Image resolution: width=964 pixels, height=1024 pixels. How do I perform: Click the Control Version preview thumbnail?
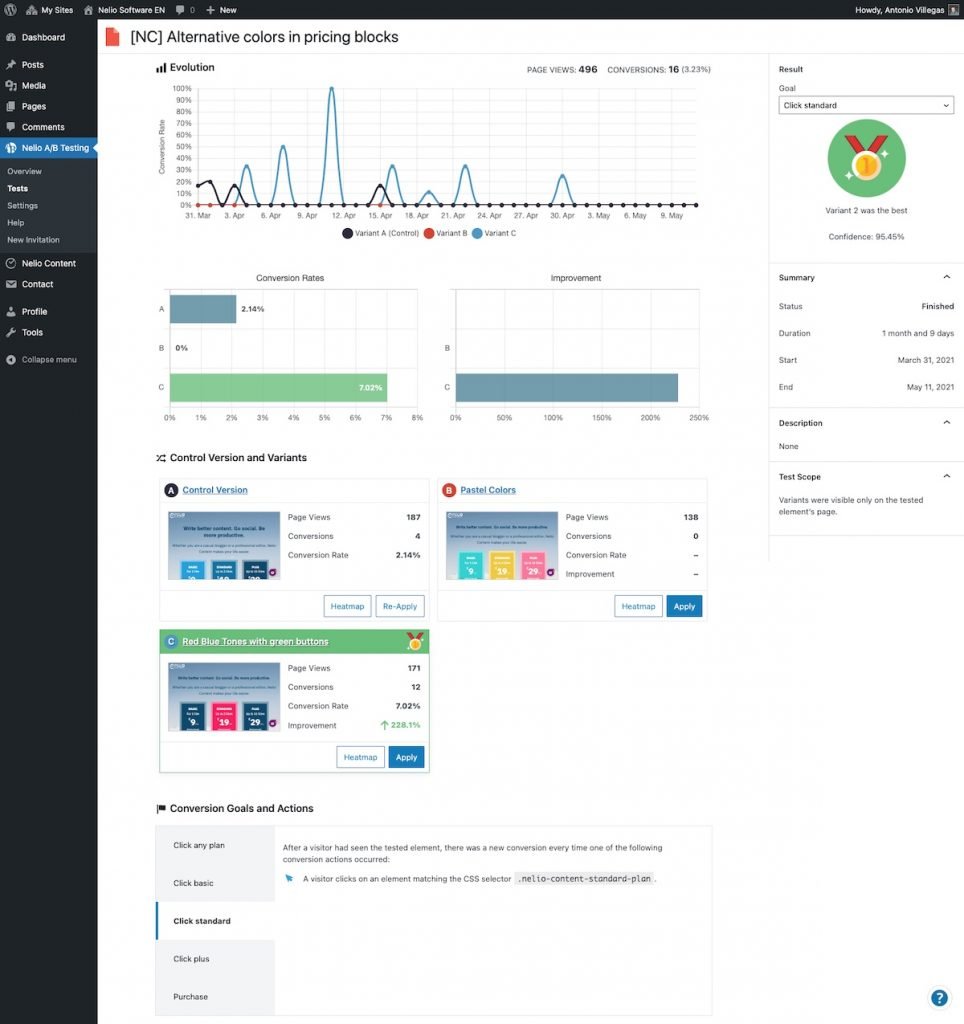pyautogui.click(x=224, y=546)
